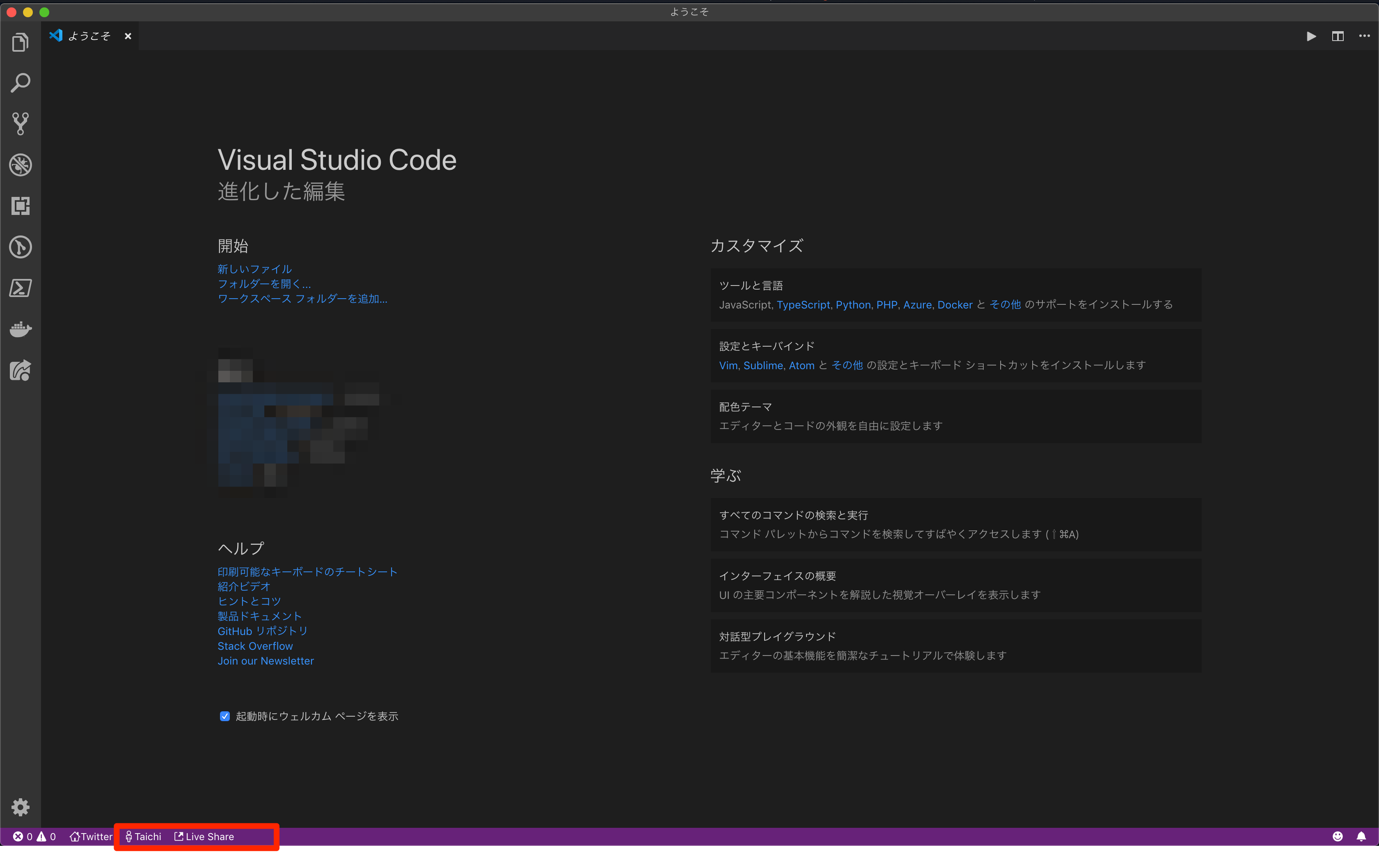
Task: Click ワークスペース フォルダーを追加... link
Action: pos(302,299)
